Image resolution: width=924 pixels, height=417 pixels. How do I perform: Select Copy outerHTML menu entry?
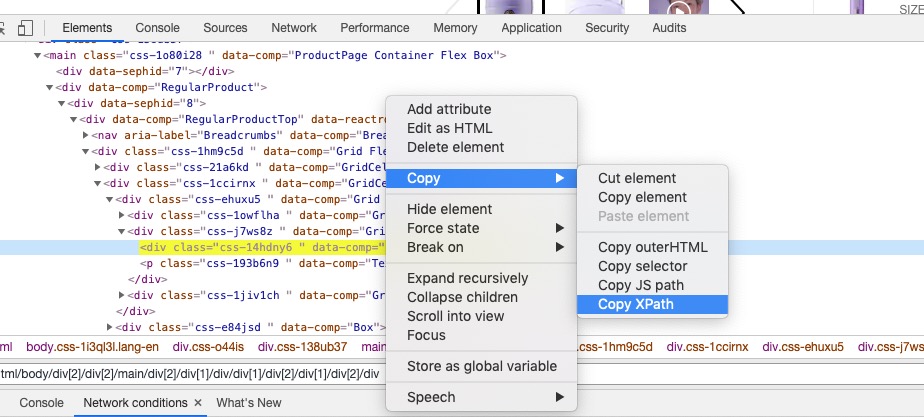tap(652, 248)
